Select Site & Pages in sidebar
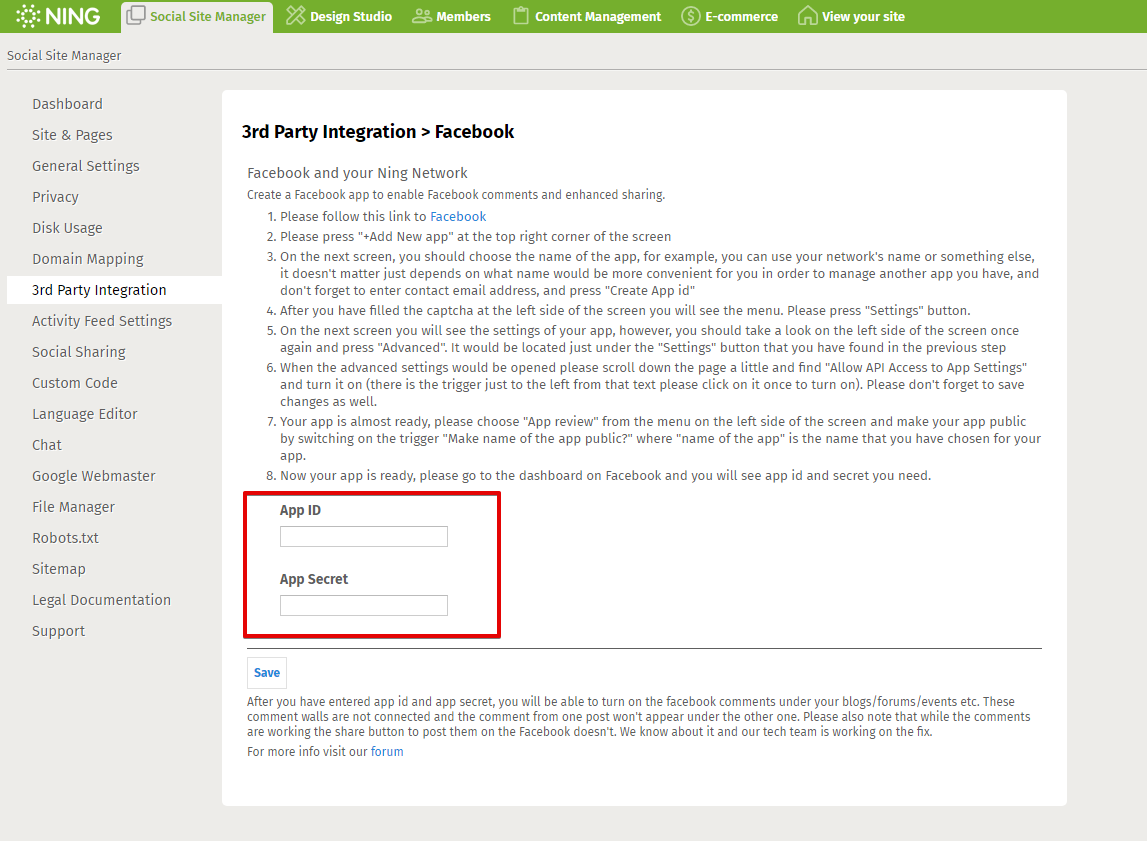This screenshot has height=841, width=1147. coord(72,135)
